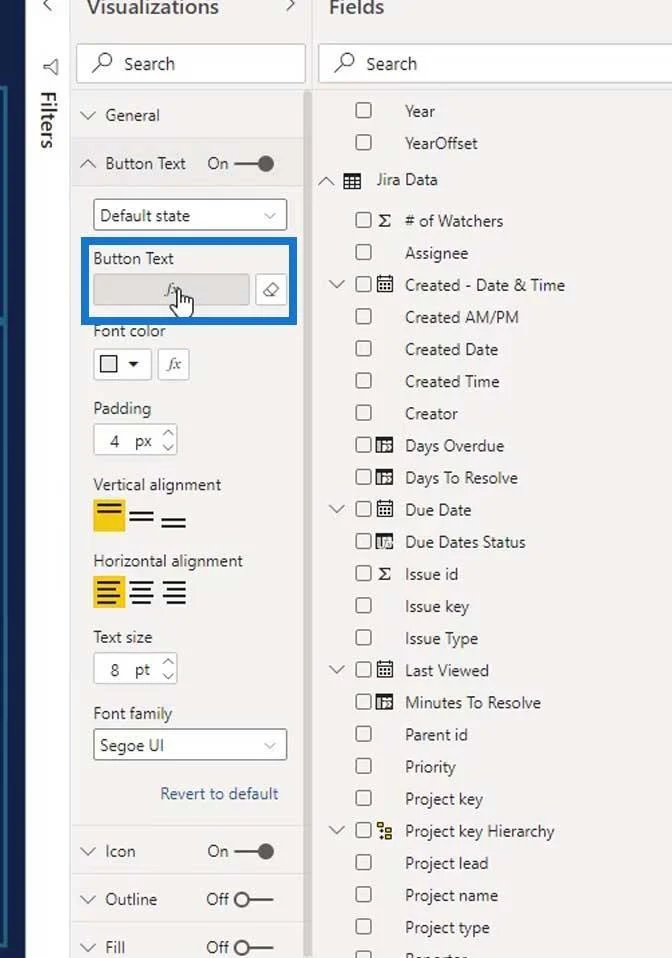Enable the Outline toggle
The width and height of the screenshot is (672, 958).
click(x=254, y=899)
